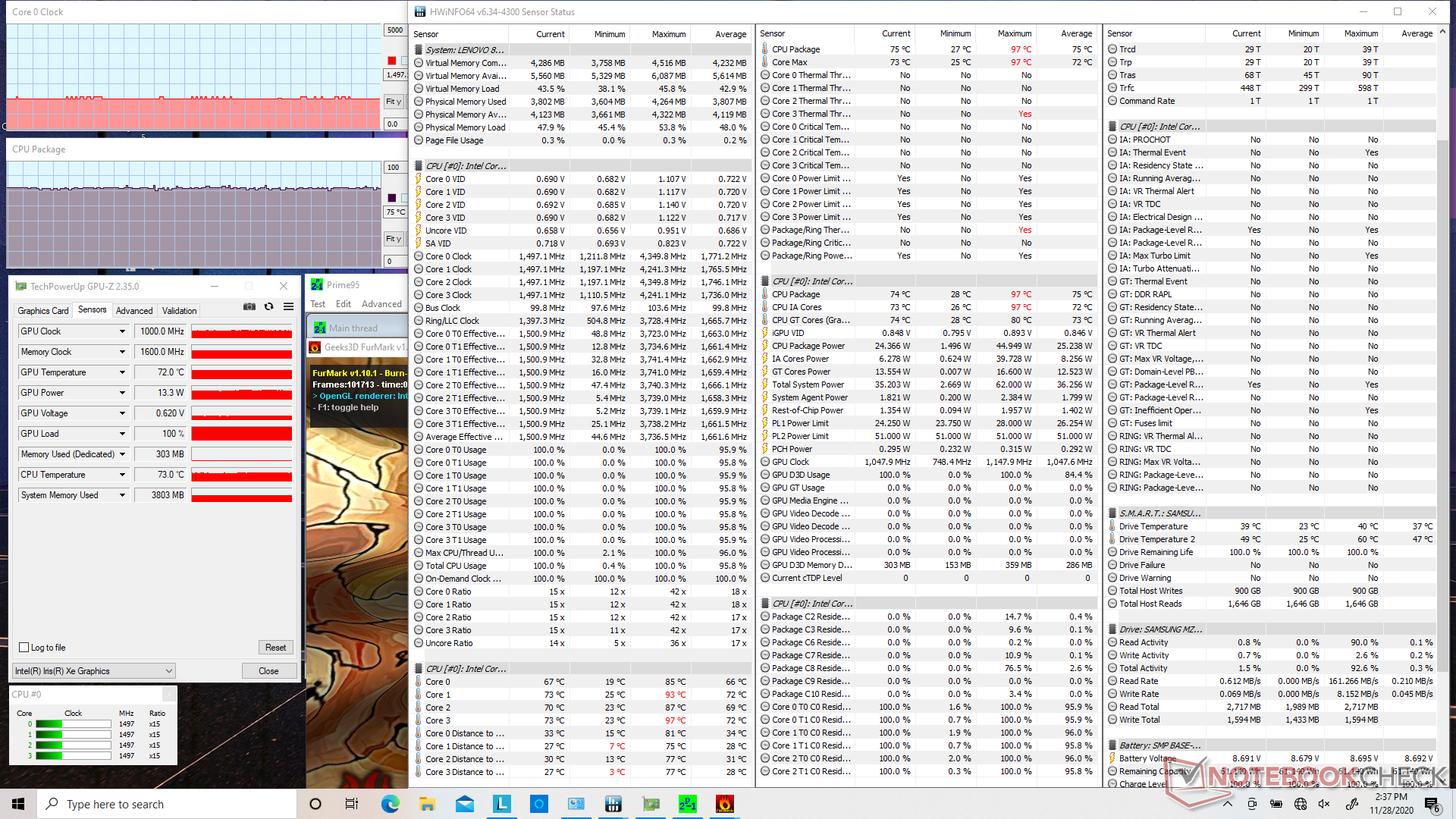Click the red color swatch in Core 0 Clock graph
1456x819 pixels.
[391, 61]
